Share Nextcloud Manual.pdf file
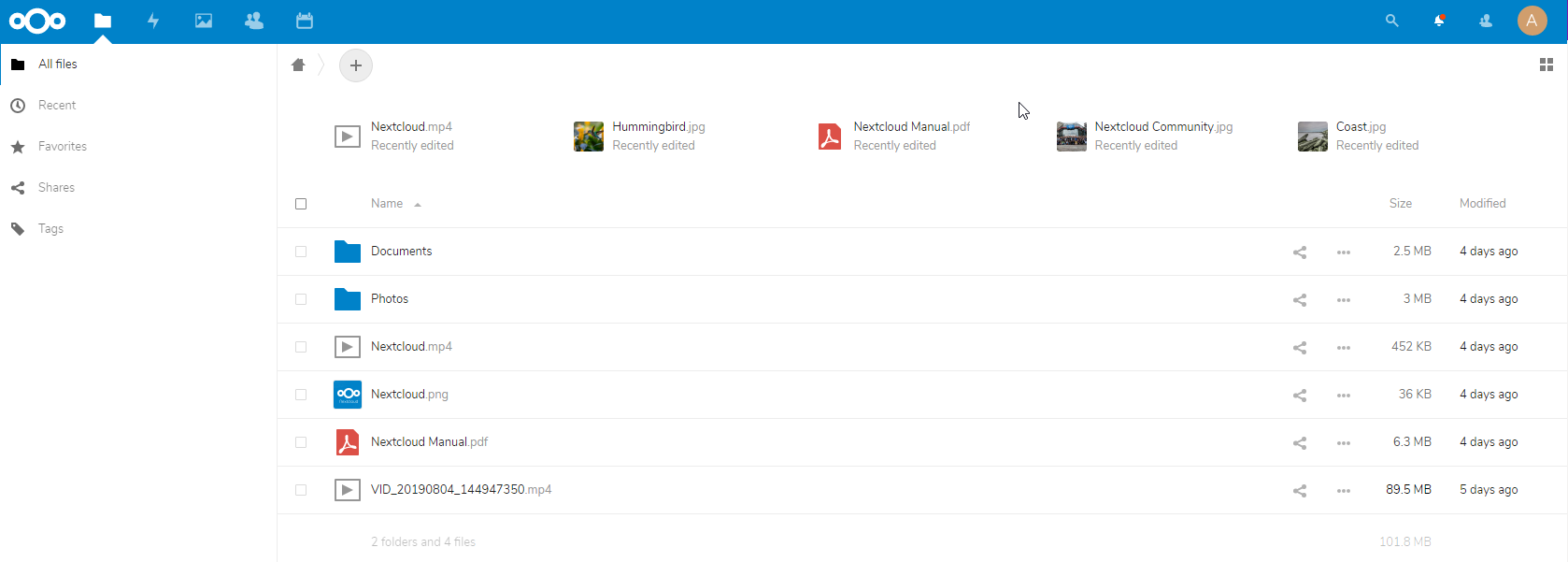1568x562 pixels. 1300,443
